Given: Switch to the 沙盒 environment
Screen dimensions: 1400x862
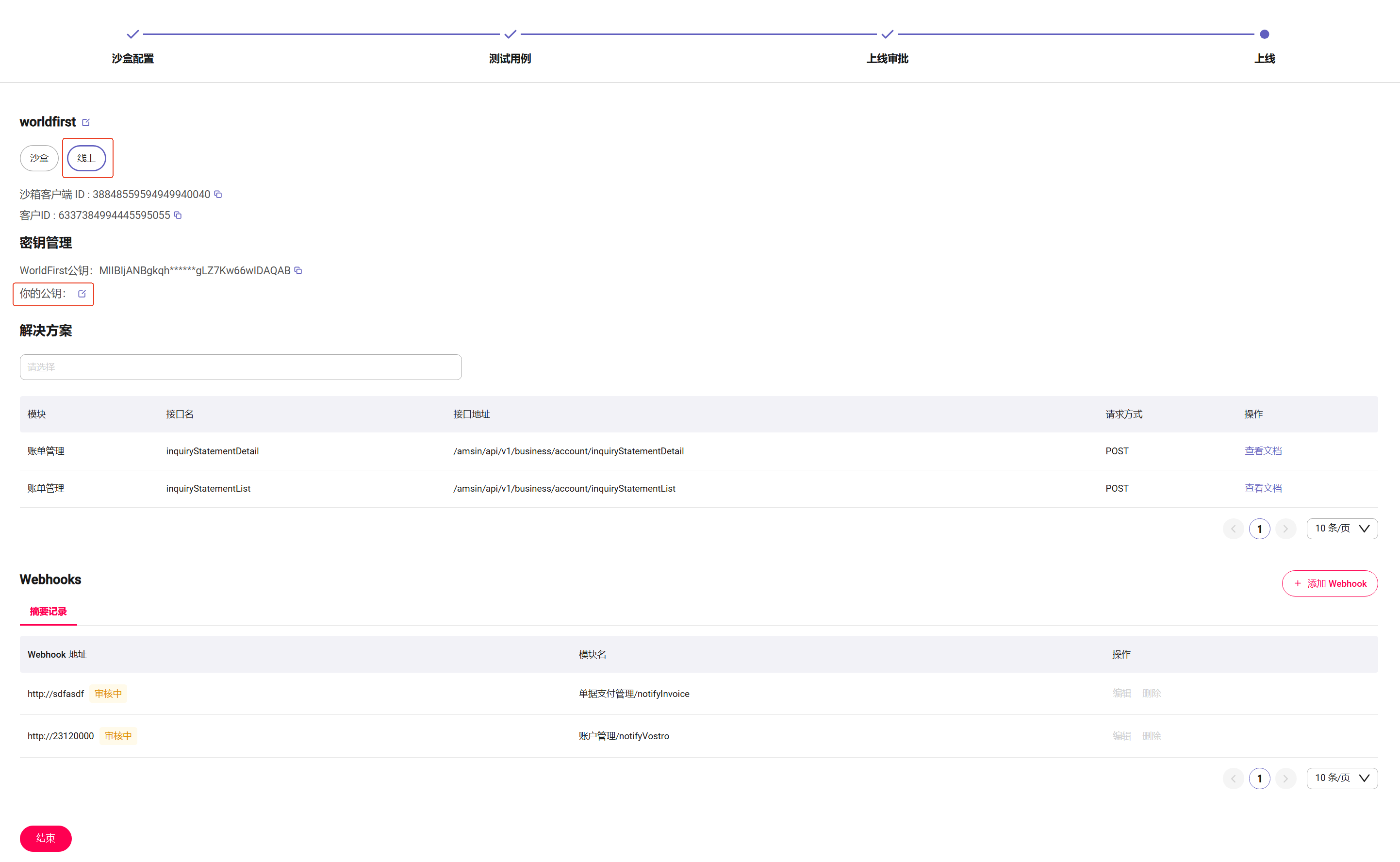Looking at the screenshot, I should click(x=39, y=158).
